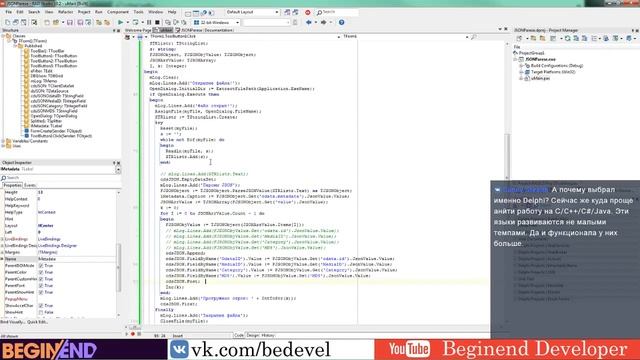This screenshot has height=360, width=640.
Task: Switch to the Welcome Page tab
Action: click(x=138, y=30)
